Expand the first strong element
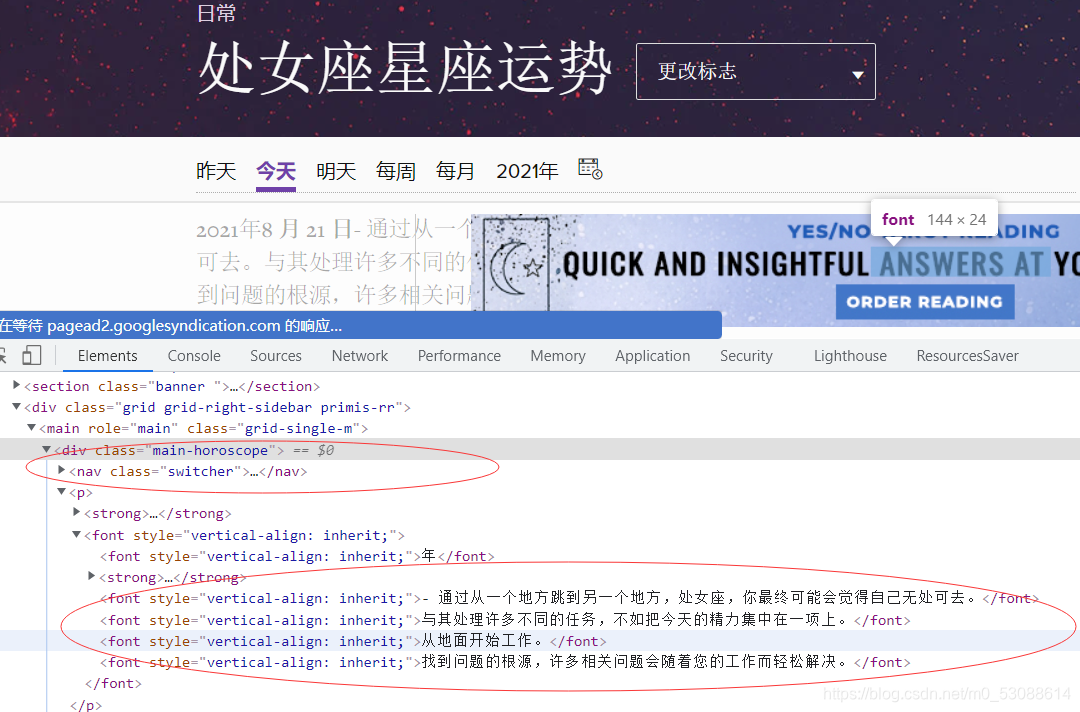Viewport: 1080px width, 712px height. (x=76, y=512)
